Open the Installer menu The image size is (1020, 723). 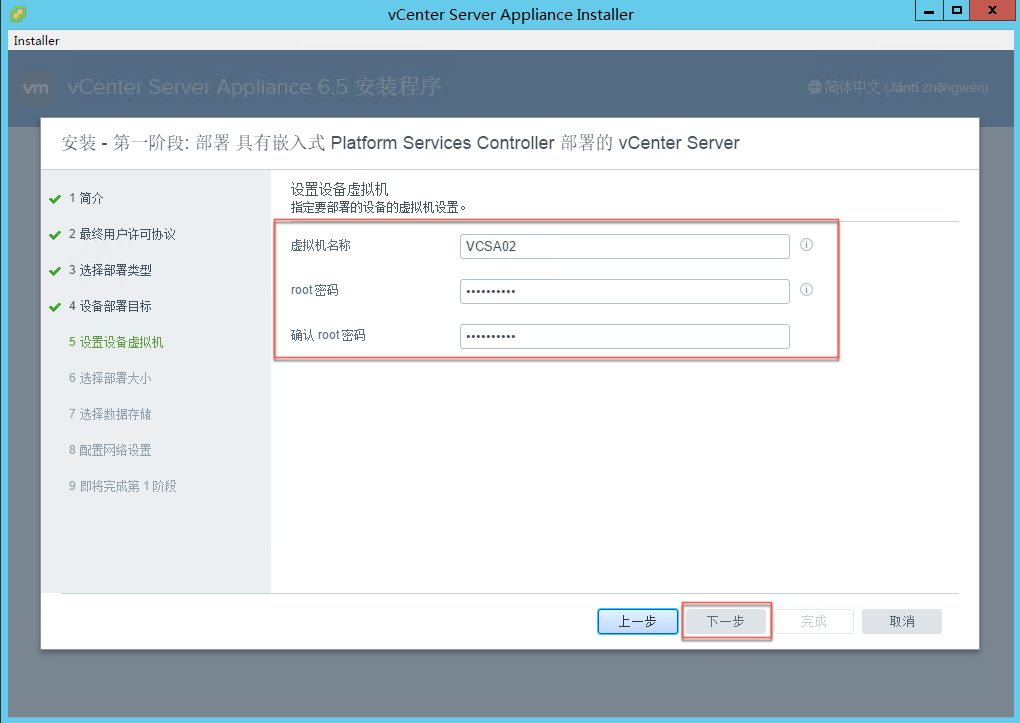(x=36, y=40)
